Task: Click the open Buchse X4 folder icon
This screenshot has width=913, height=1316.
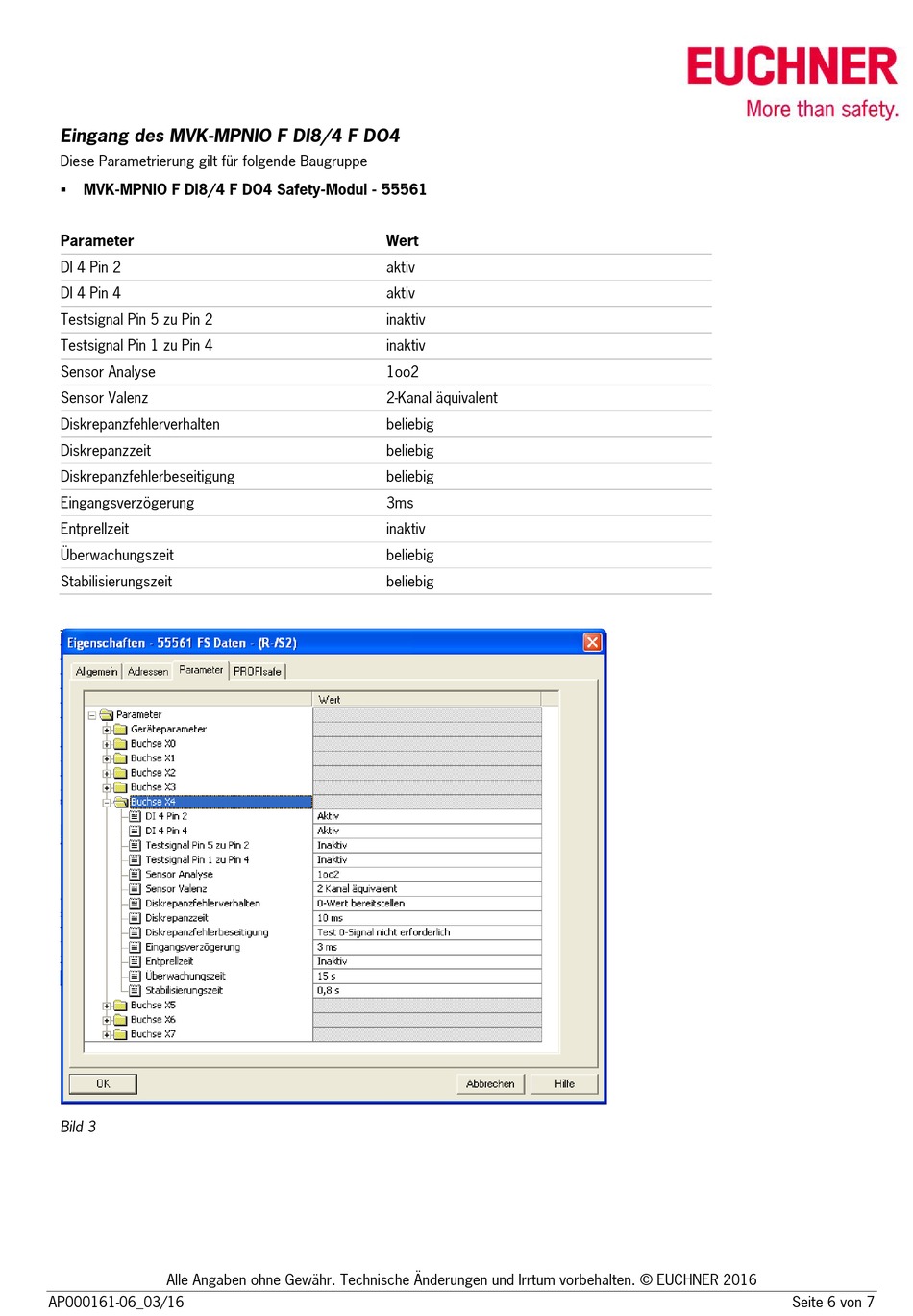Action: (121, 801)
